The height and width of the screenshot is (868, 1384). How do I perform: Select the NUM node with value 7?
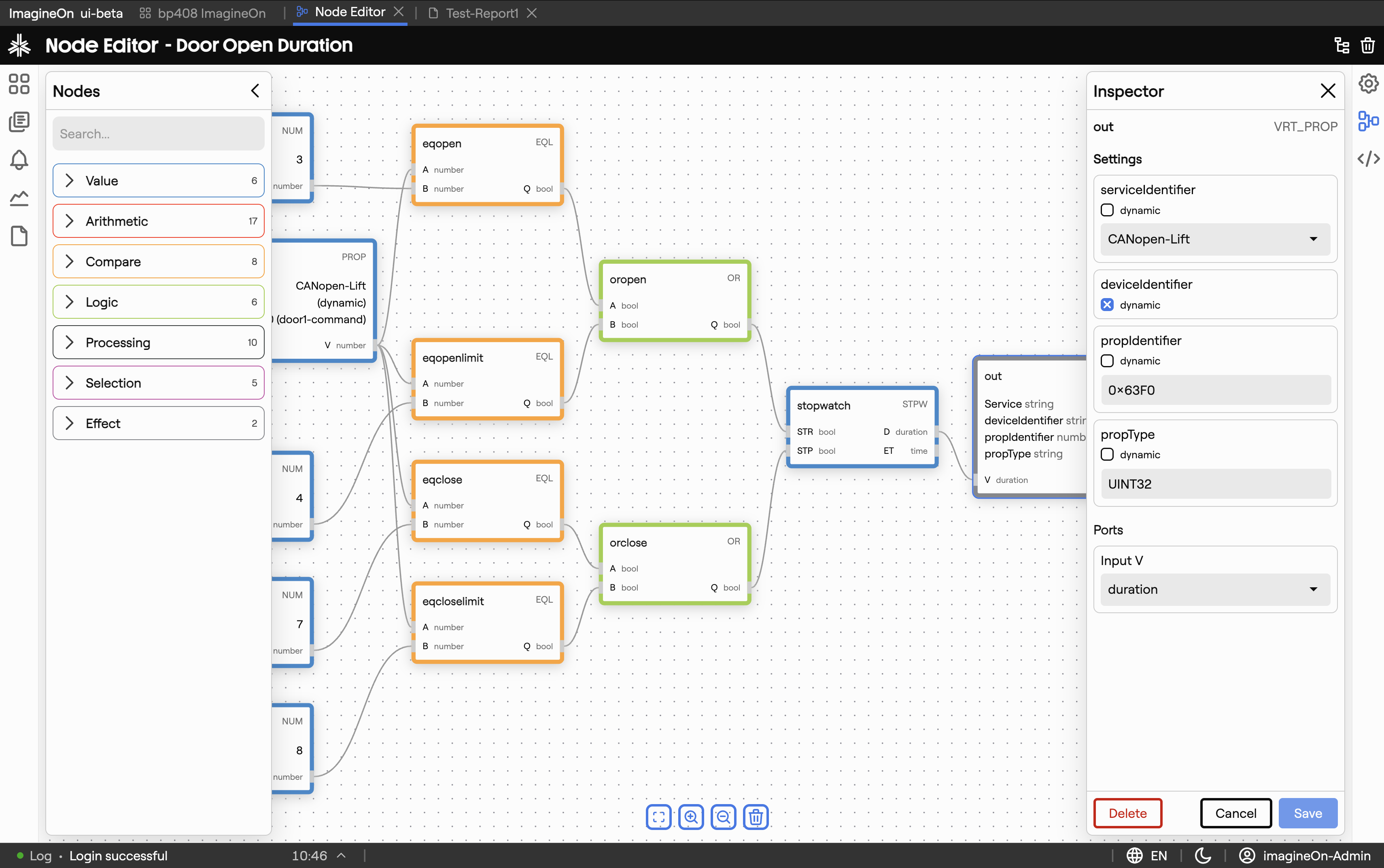click(x=292, y=623)
